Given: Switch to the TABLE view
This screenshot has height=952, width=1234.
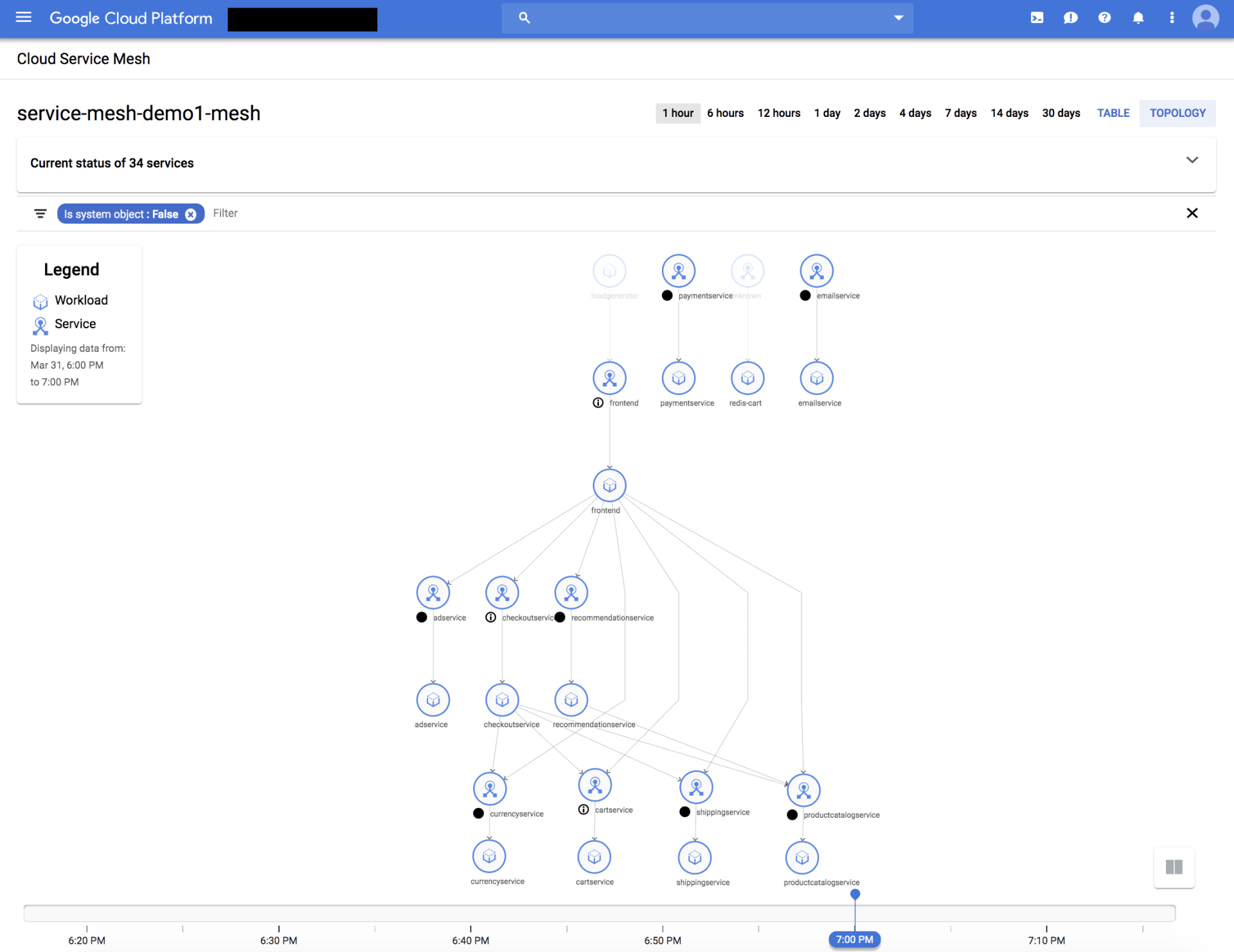Looking at the screenshot, I should pyautogui.click(x=1113, y=113).
